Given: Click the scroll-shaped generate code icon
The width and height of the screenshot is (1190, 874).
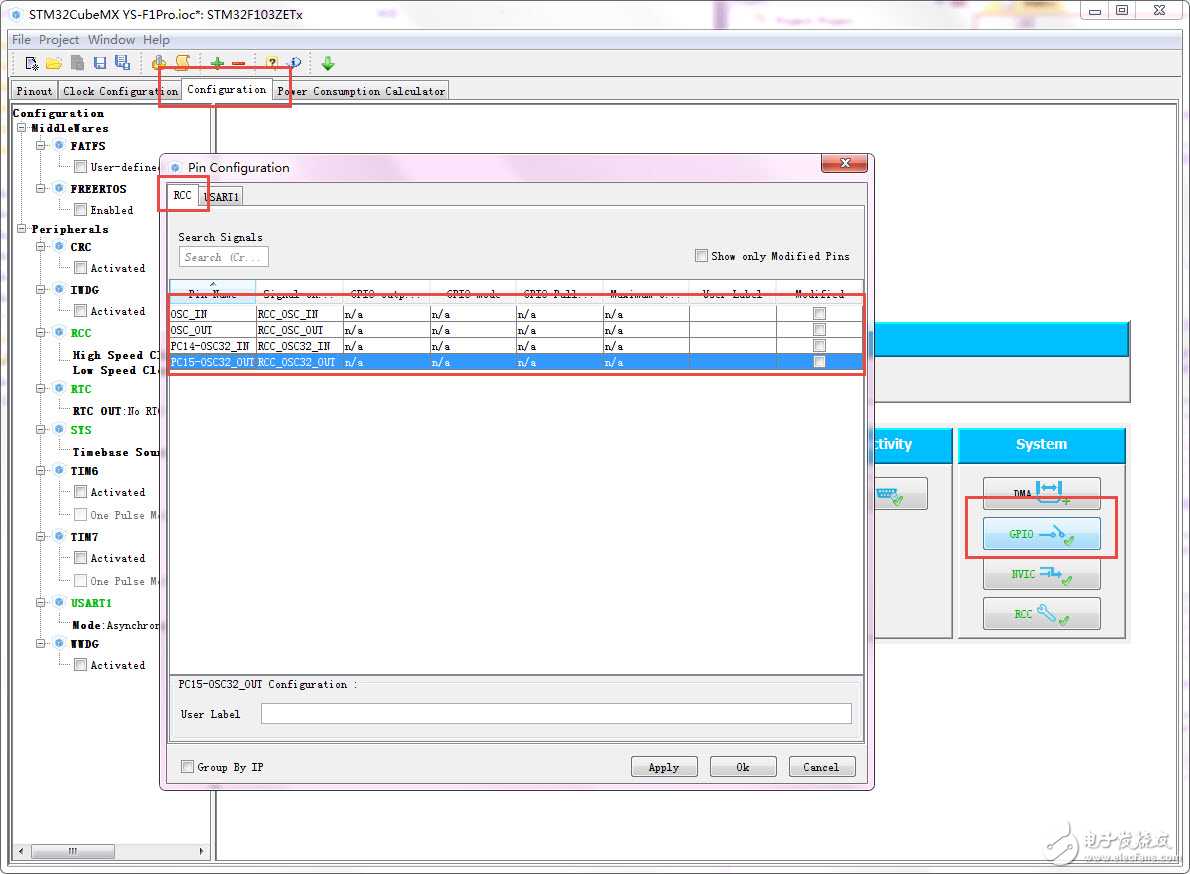Looking at the screenshot, I should click(183, 63).
